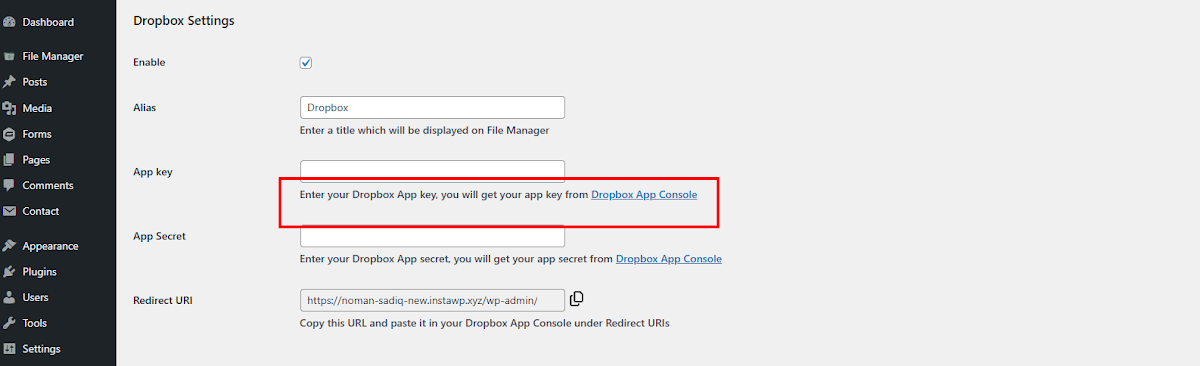Screen dimensions: 1200x366
Task: Click the Settings sliders icon
Action: pos(9,349)
